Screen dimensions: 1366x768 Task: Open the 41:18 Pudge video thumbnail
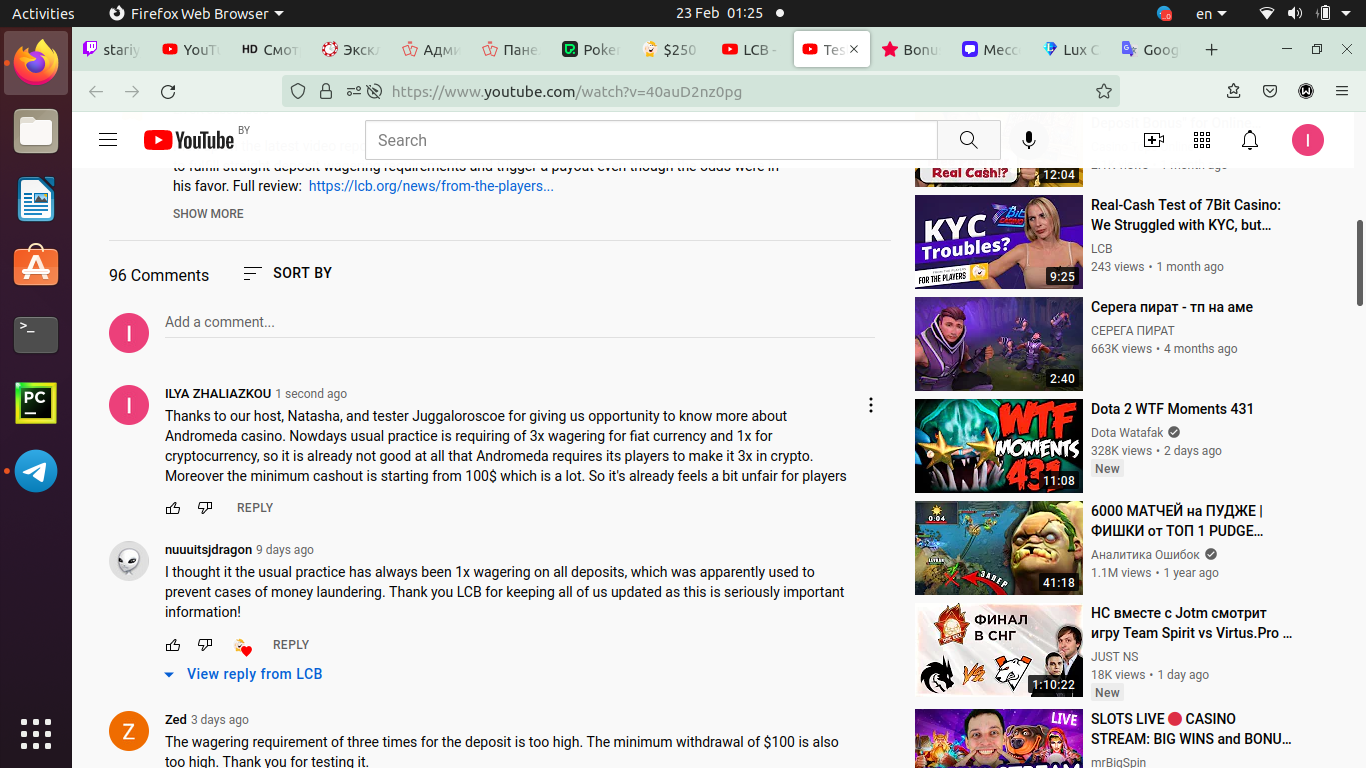click(x=999, y=548)
